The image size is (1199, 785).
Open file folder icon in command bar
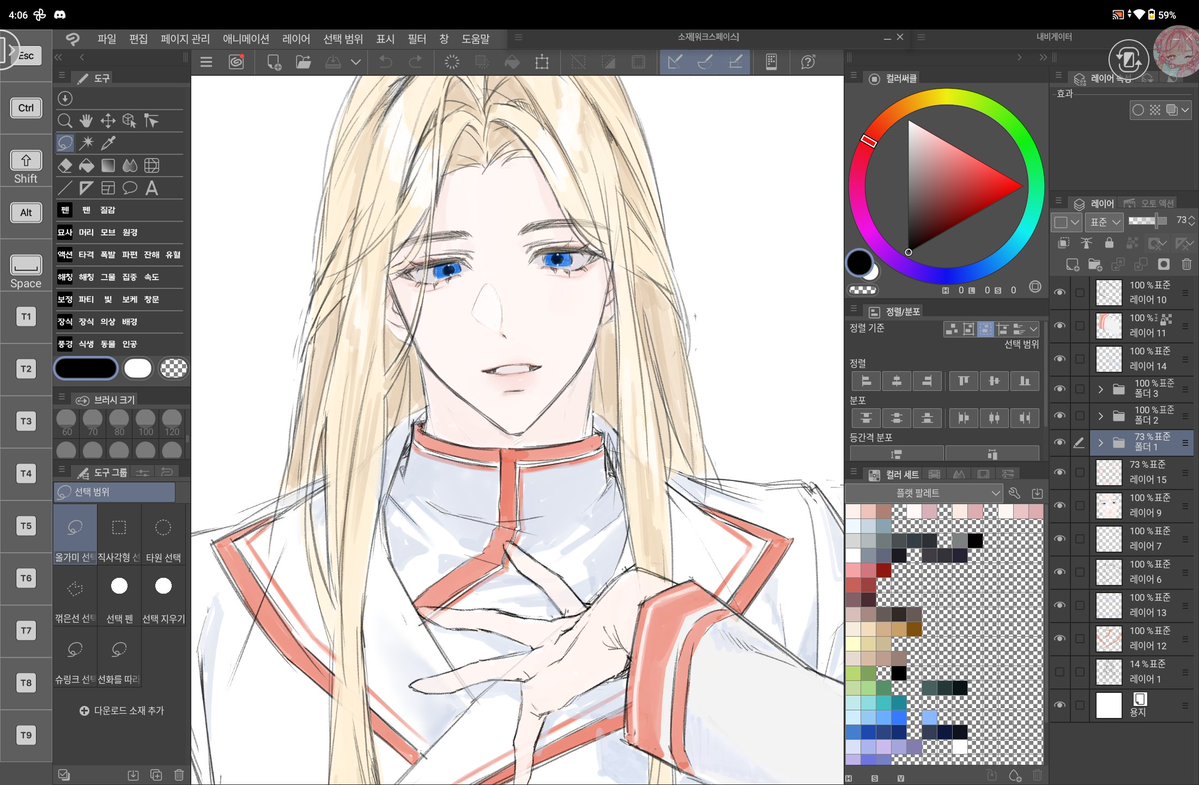click(304, 62)
